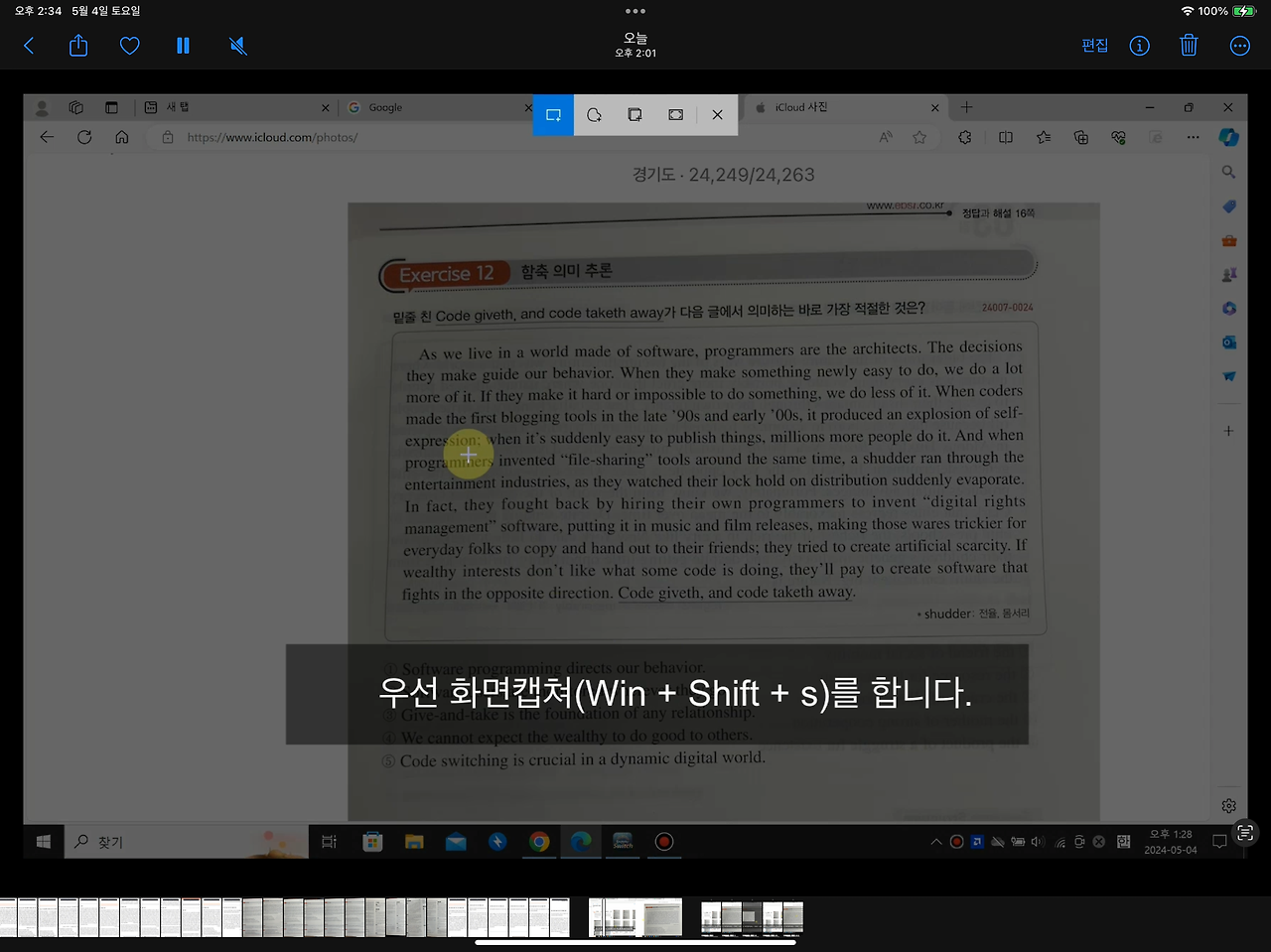Add this page to favorites star
1271x952 pixels.
919,137
